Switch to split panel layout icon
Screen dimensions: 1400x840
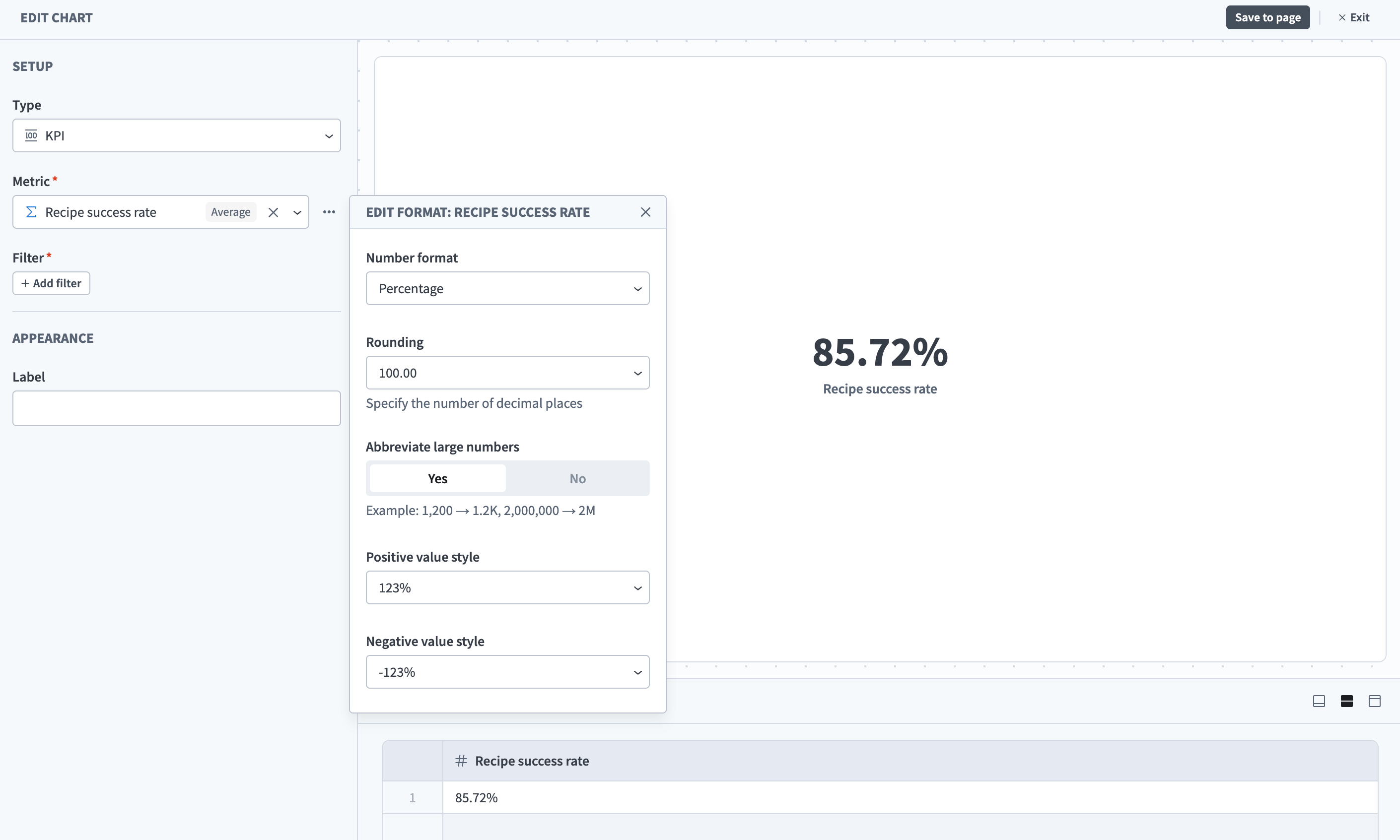tap(1347, 701)
